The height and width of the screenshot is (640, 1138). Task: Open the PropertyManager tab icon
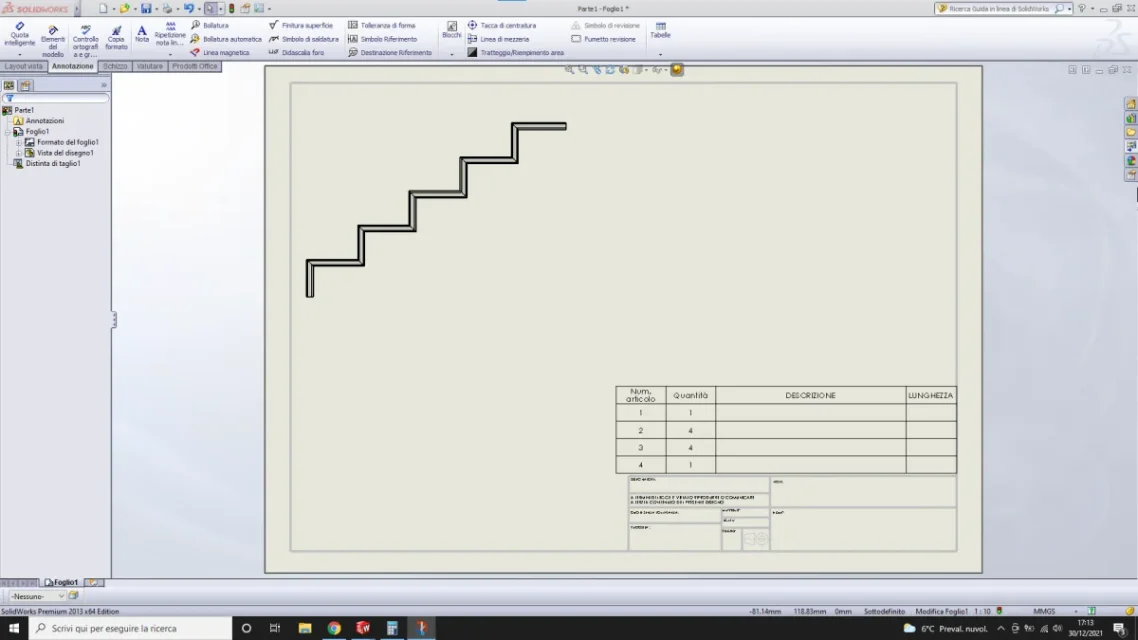pos(25,86)
